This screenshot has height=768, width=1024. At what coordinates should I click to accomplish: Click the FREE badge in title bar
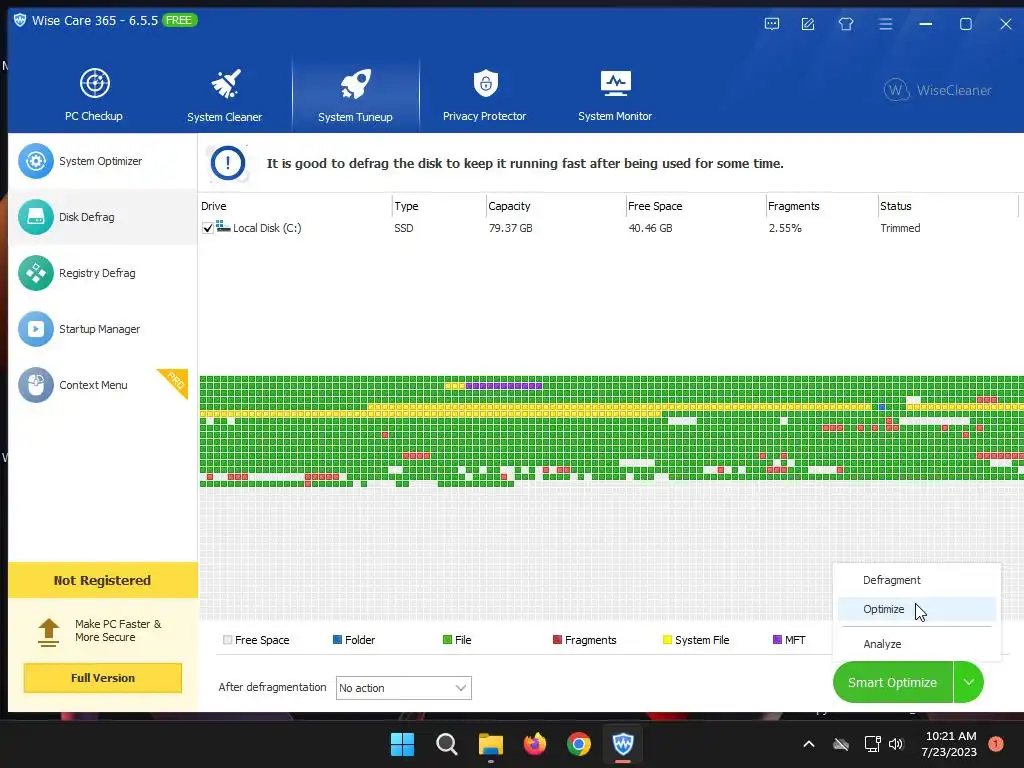(179, 20)
